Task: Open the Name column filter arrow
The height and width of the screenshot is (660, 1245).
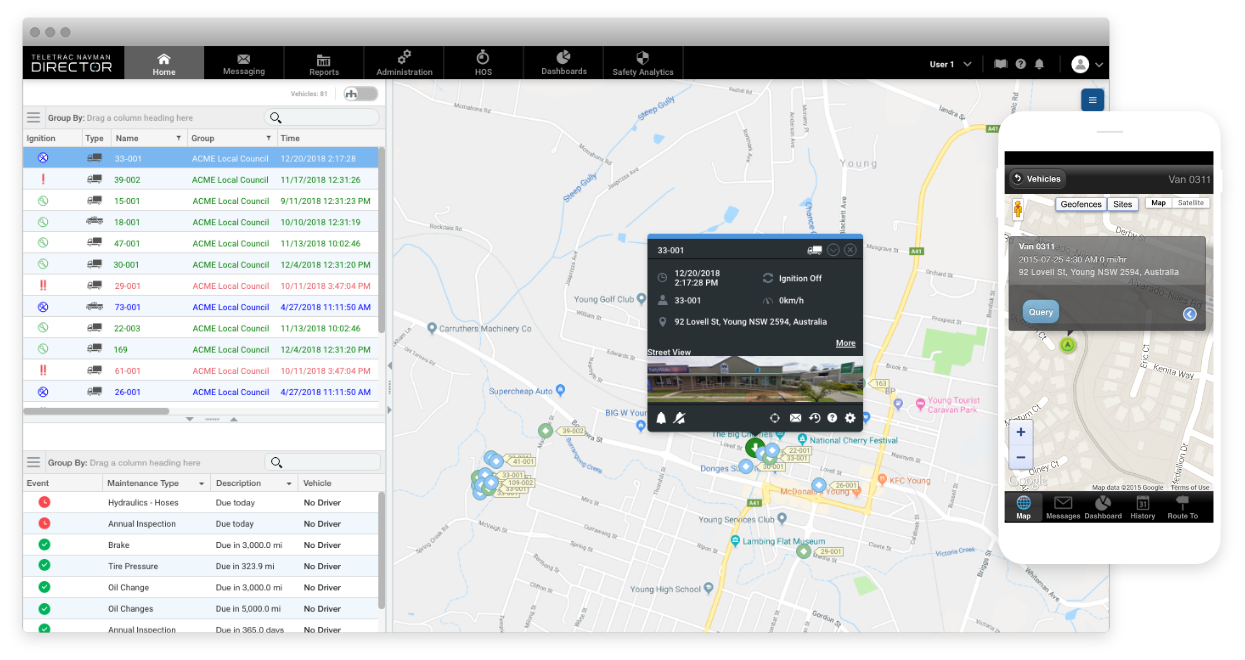Action: point(179,138)
